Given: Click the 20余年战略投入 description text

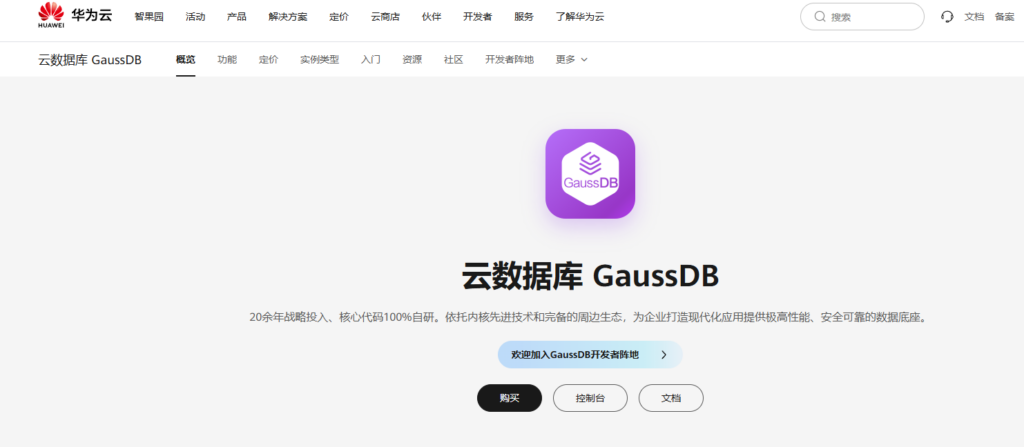Looking at the screenshot, I should (588, 318).
